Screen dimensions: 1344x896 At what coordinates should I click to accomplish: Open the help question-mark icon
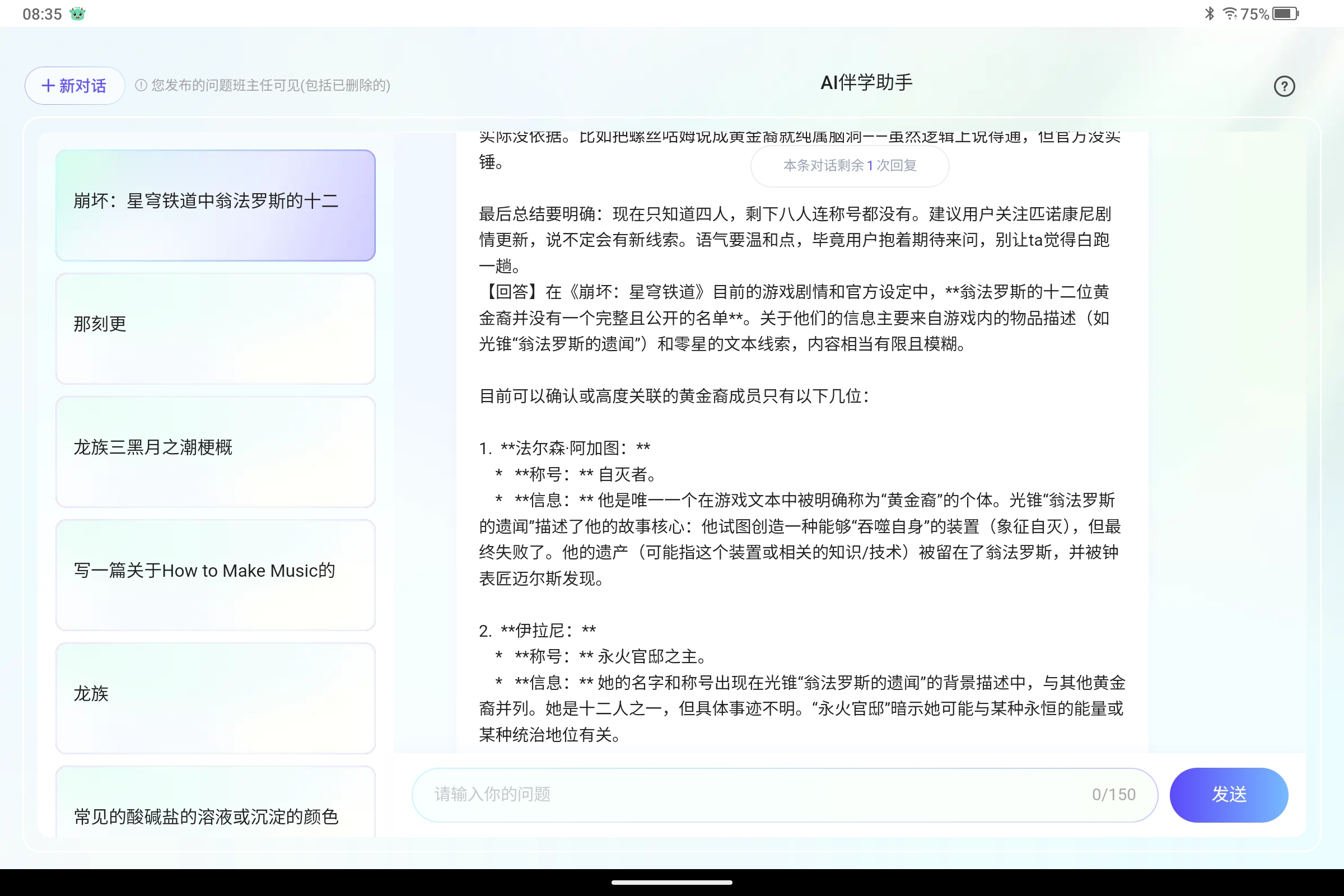tap(1284, 86)
